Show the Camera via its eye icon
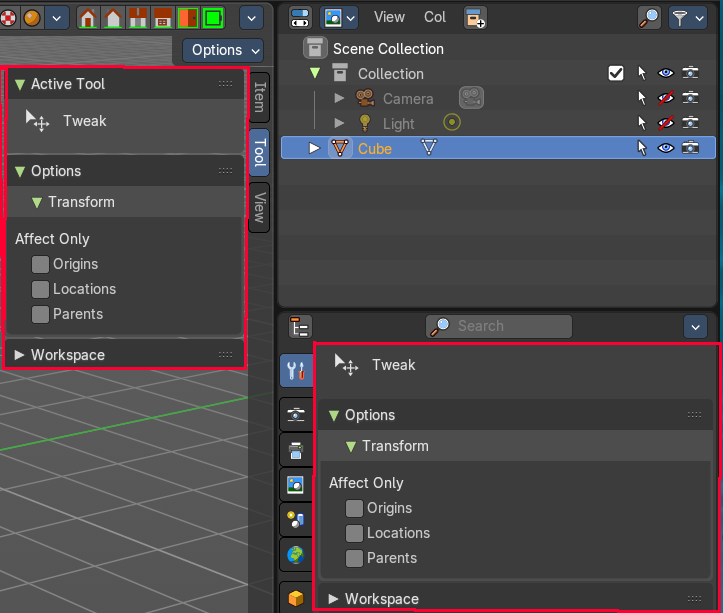The height and width of the screenshot is (613, 723). pos(665,98)
